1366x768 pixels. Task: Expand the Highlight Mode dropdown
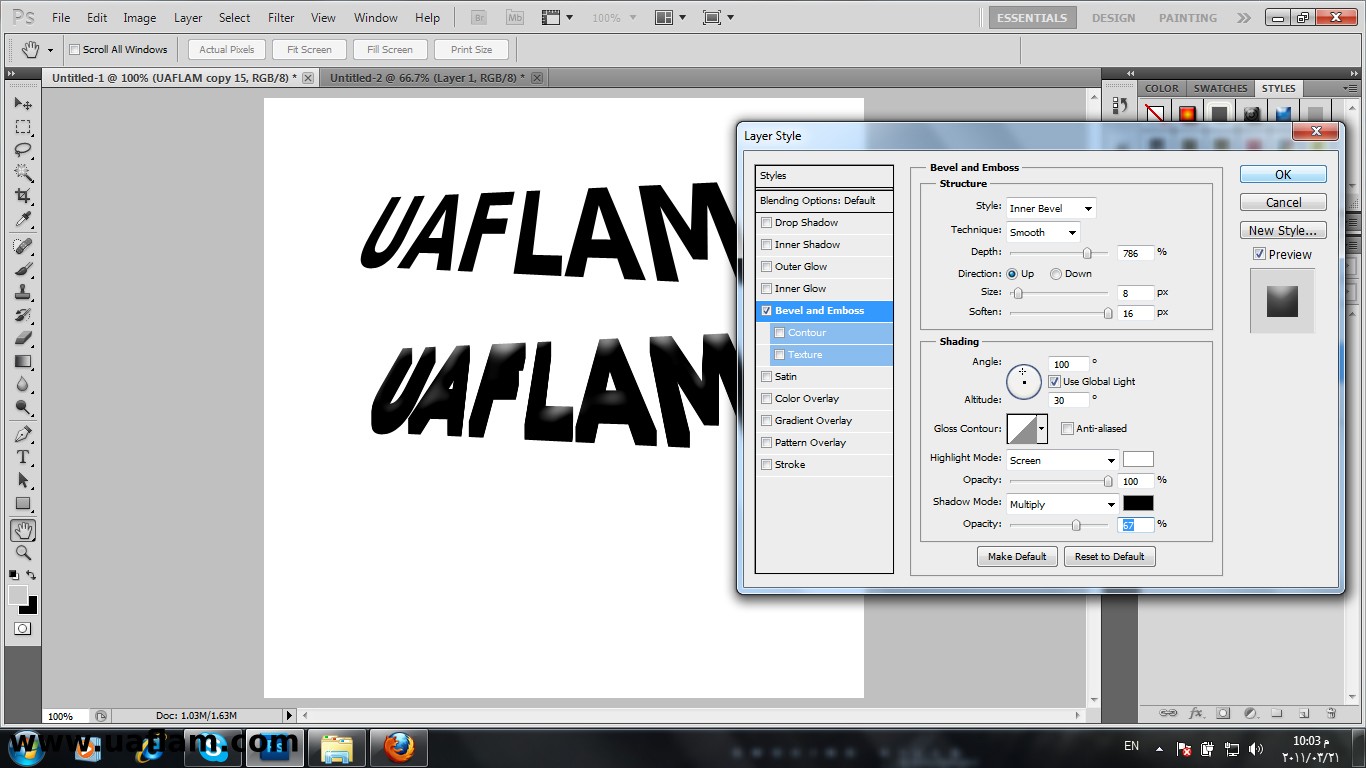coord(1062,460)
